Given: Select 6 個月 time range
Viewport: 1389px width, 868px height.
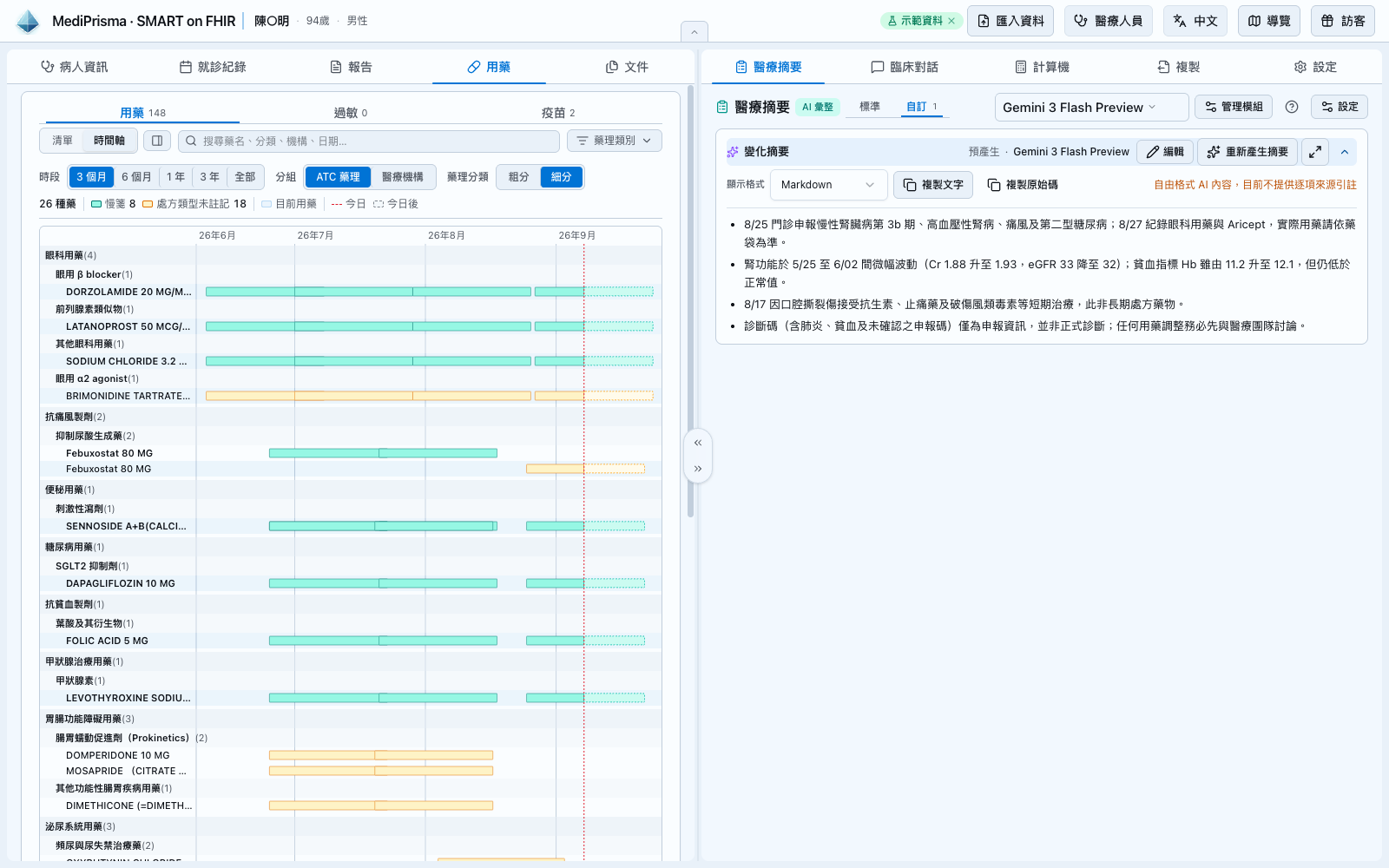Looking at the screenshot, I should pyautogui.click(x=136, y=177).
